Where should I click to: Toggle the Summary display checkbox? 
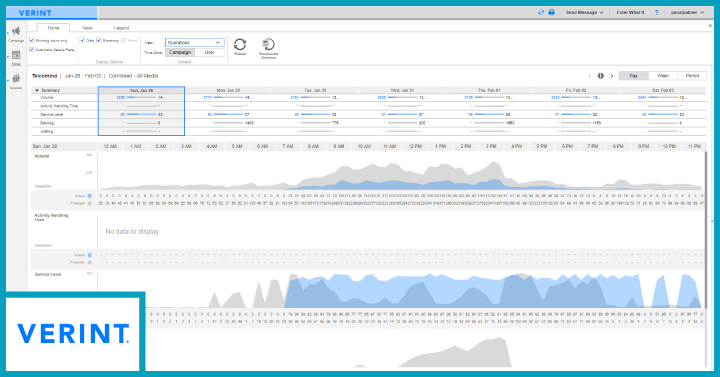pos(99,40)
